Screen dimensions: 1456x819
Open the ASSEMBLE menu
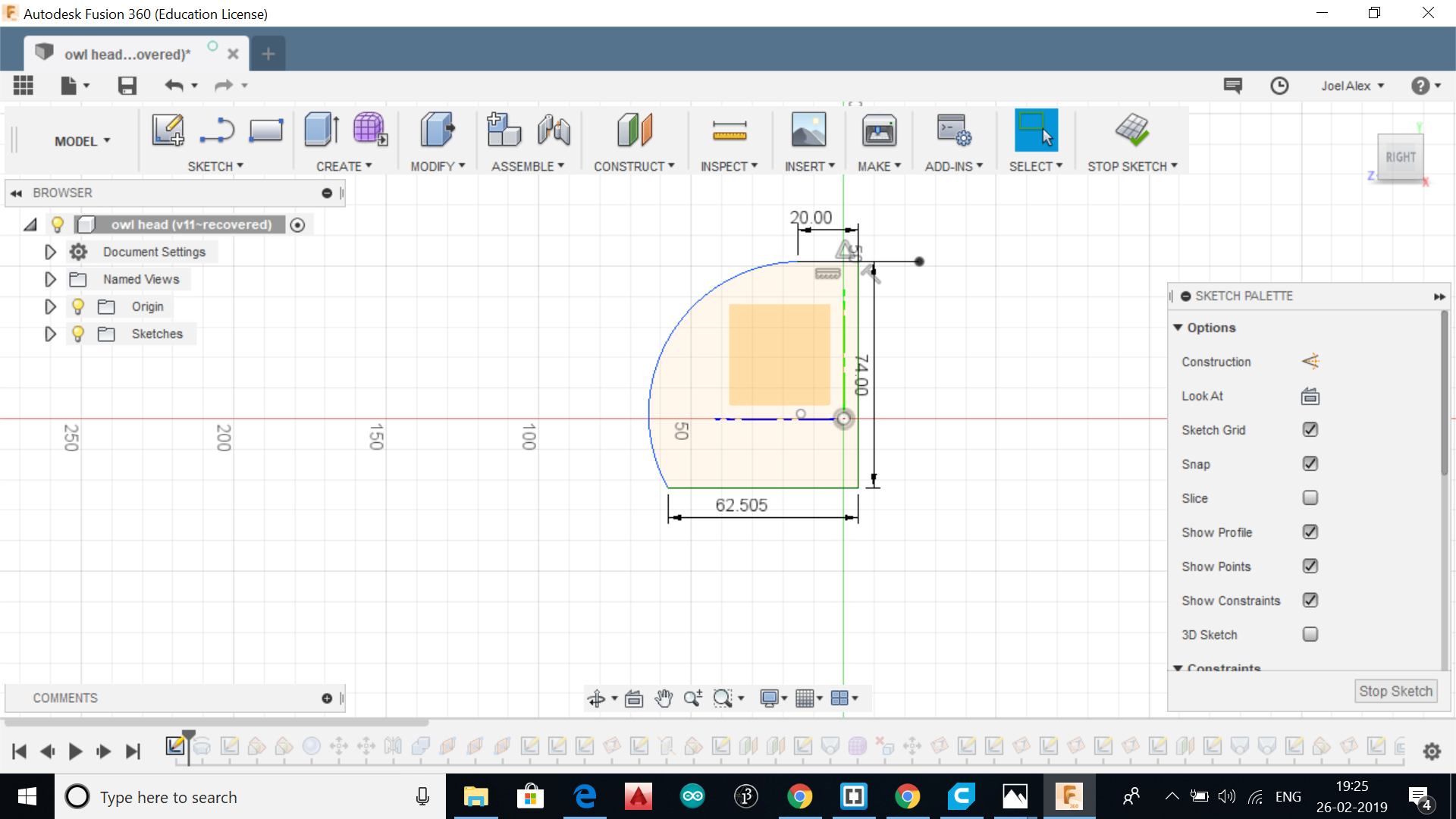[527, 166]
